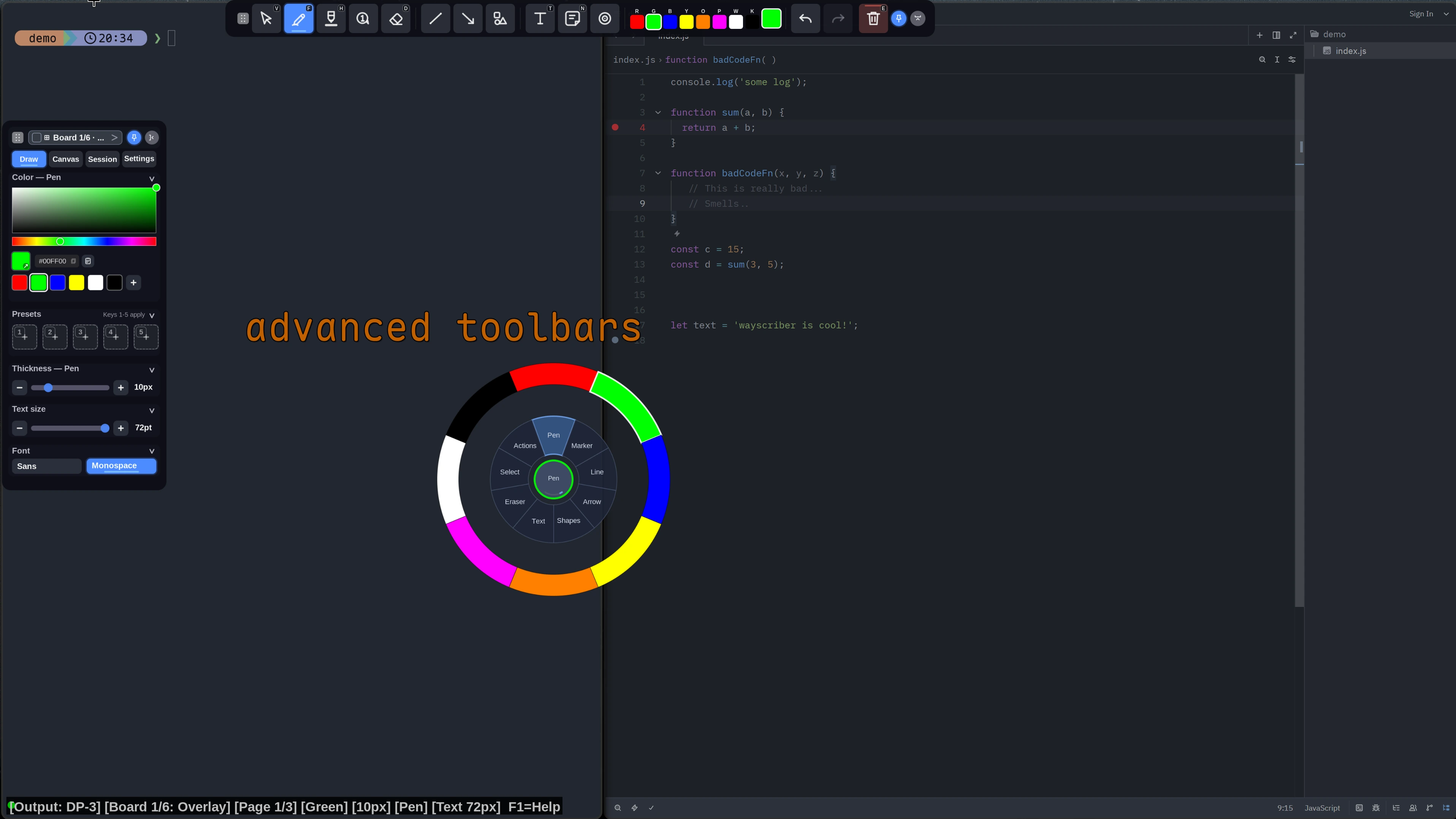Select the numbered step marker tool
Image resolution: width=1456 pixels, height=819 pixels.
pos(363,19)
